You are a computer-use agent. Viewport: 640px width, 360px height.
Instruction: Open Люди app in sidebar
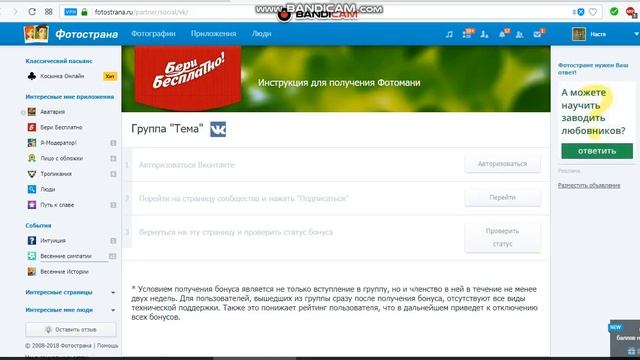point(47,189)
